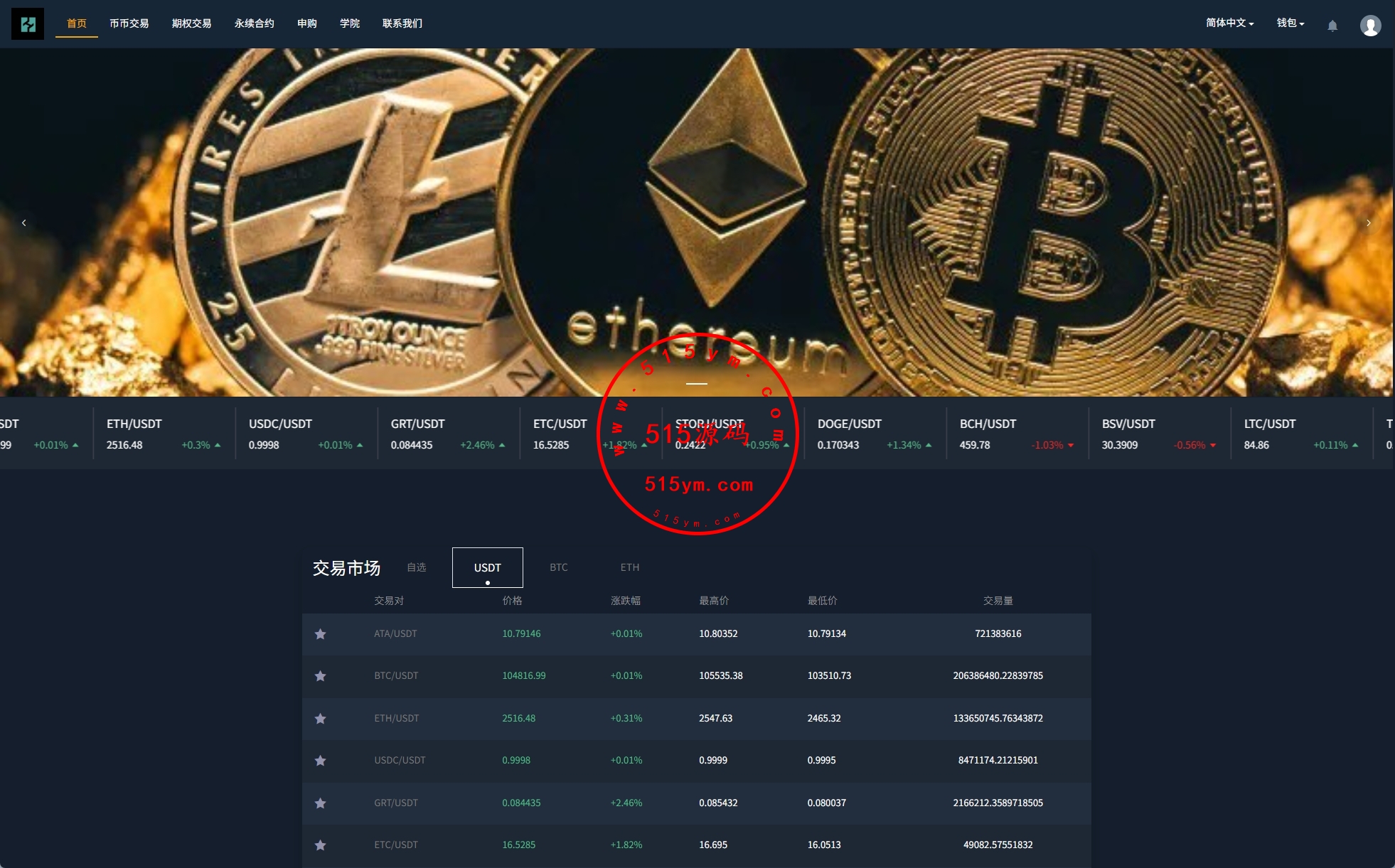
Task: Click the banner carousel indicator line
Action: point(697,383)
